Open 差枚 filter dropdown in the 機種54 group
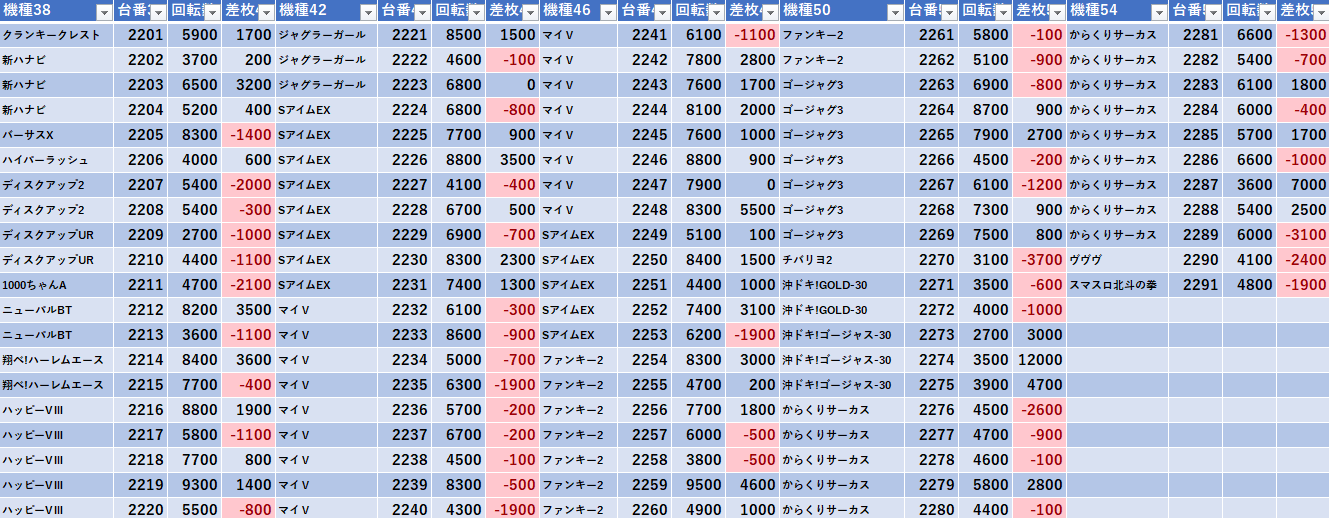The width and height of the screenshot is (1329, 518). [1320, 12]
